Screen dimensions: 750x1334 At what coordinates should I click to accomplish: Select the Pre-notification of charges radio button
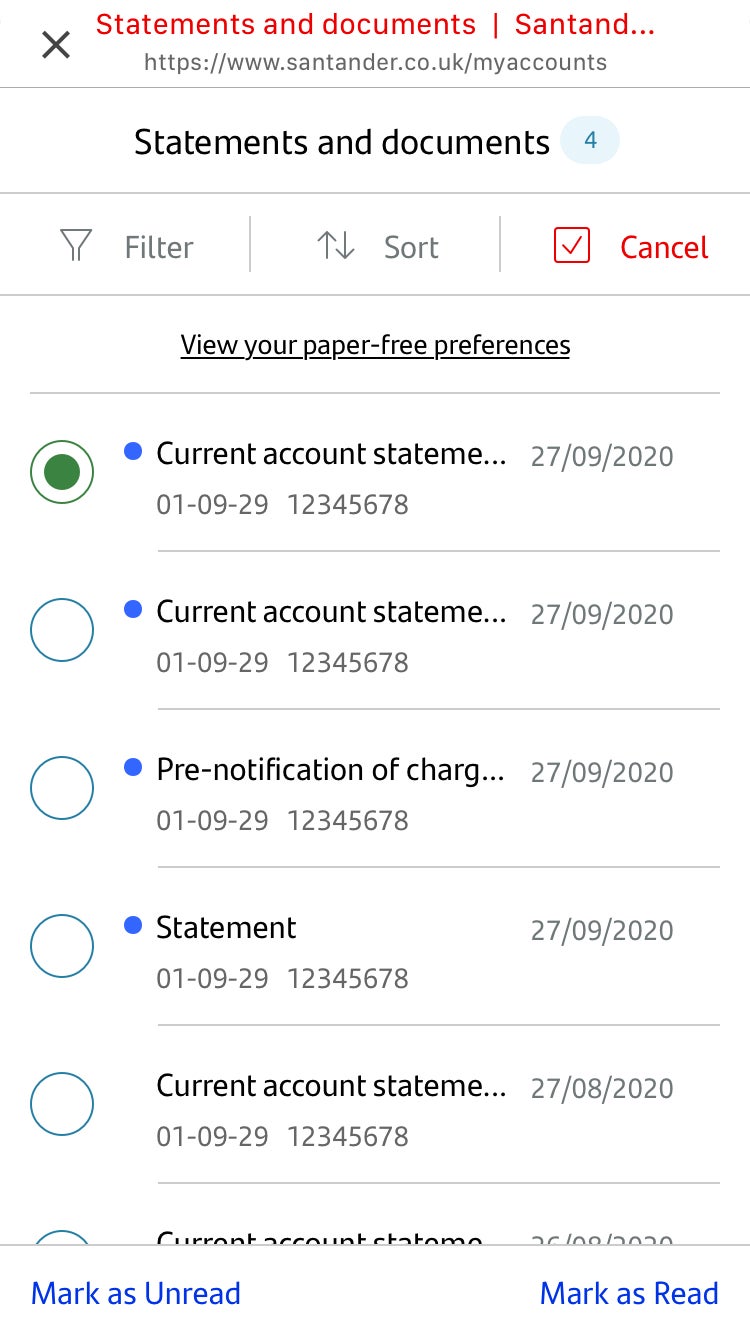coord(62,788)
